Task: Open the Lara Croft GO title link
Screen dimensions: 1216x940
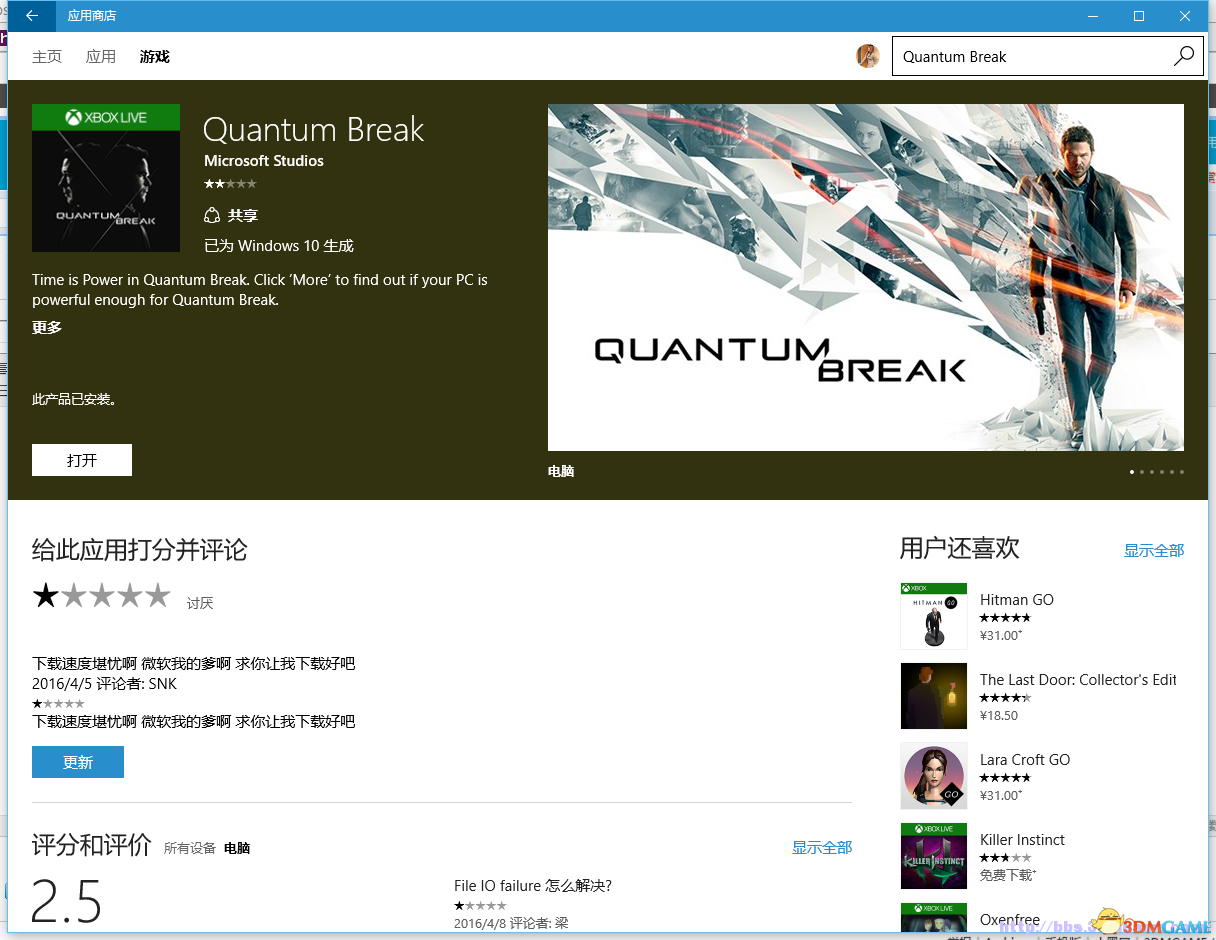Action: pos(1025,760)
